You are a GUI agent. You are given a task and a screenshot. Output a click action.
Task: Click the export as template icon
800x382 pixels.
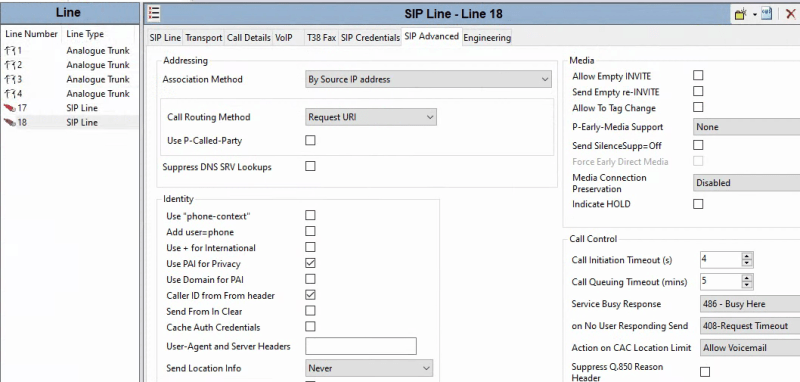tap(766, 14)
